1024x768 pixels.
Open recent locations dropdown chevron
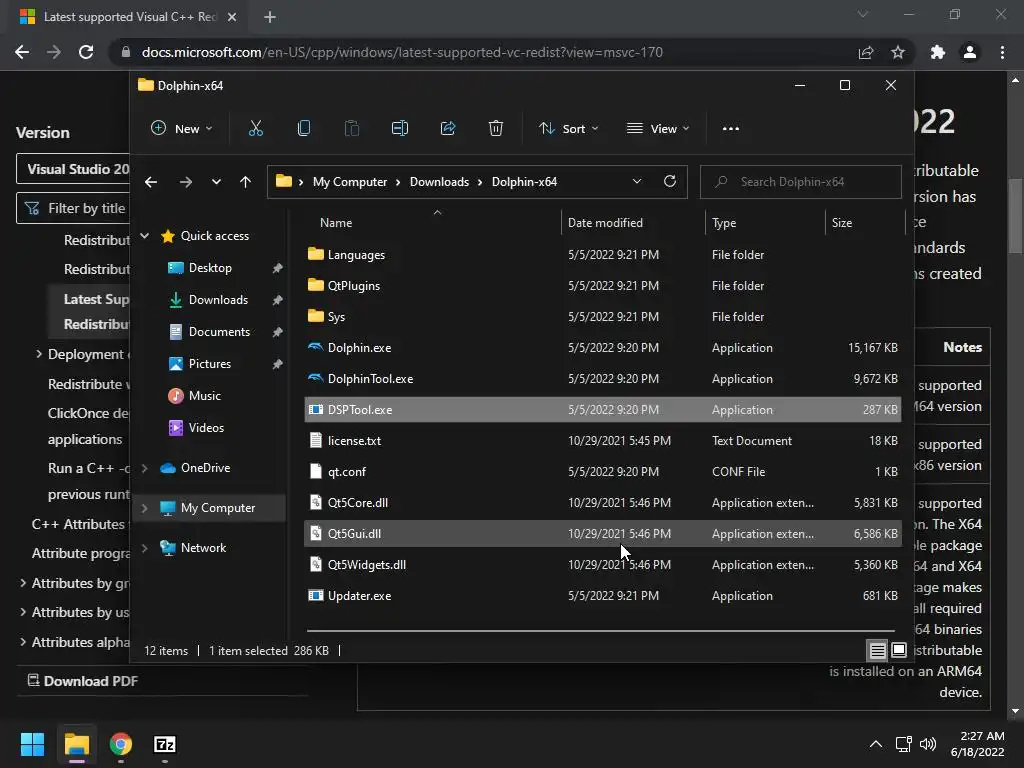[x=216, y=182]
